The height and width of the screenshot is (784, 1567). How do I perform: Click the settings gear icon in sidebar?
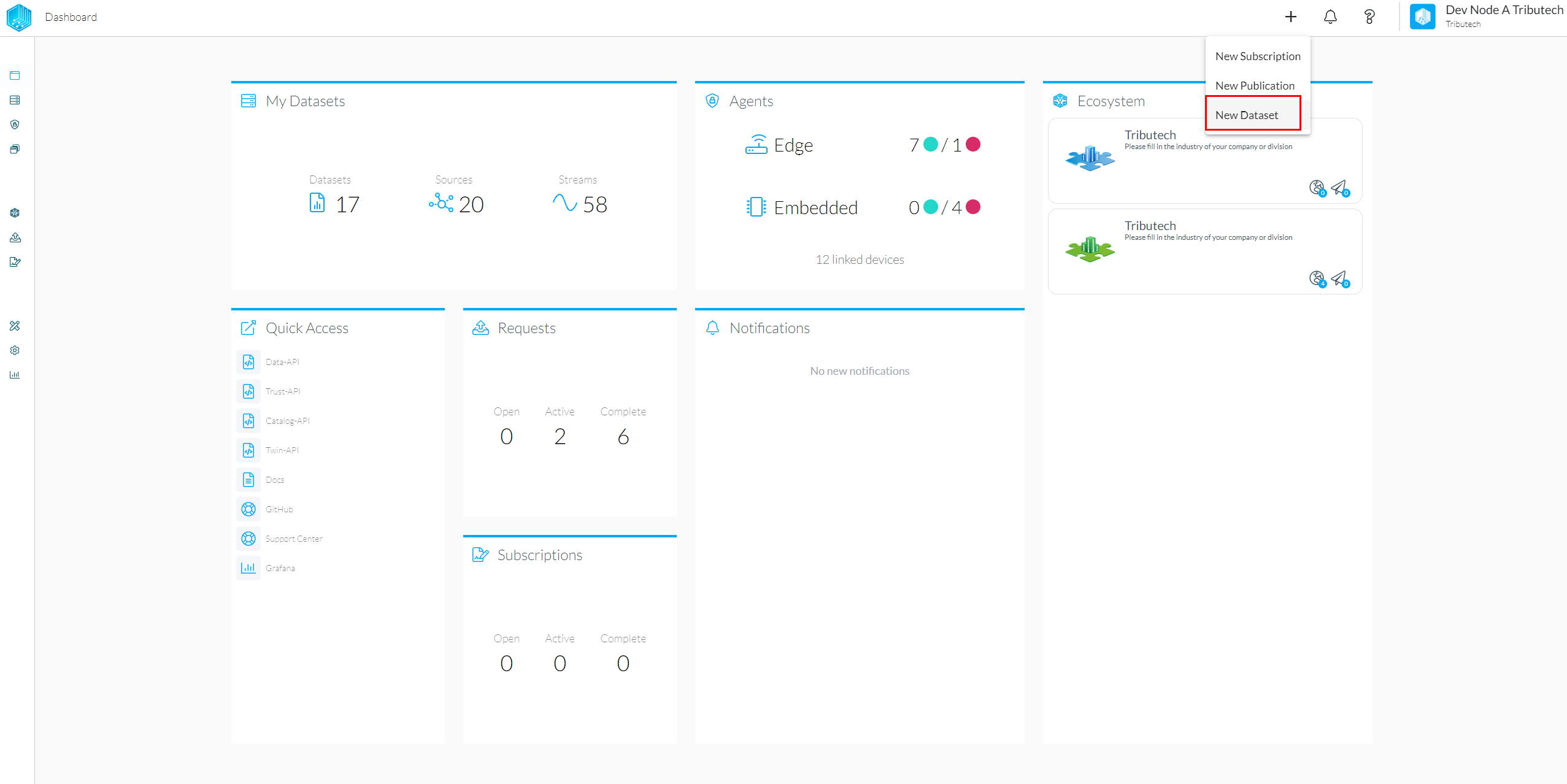pos(15,350)
